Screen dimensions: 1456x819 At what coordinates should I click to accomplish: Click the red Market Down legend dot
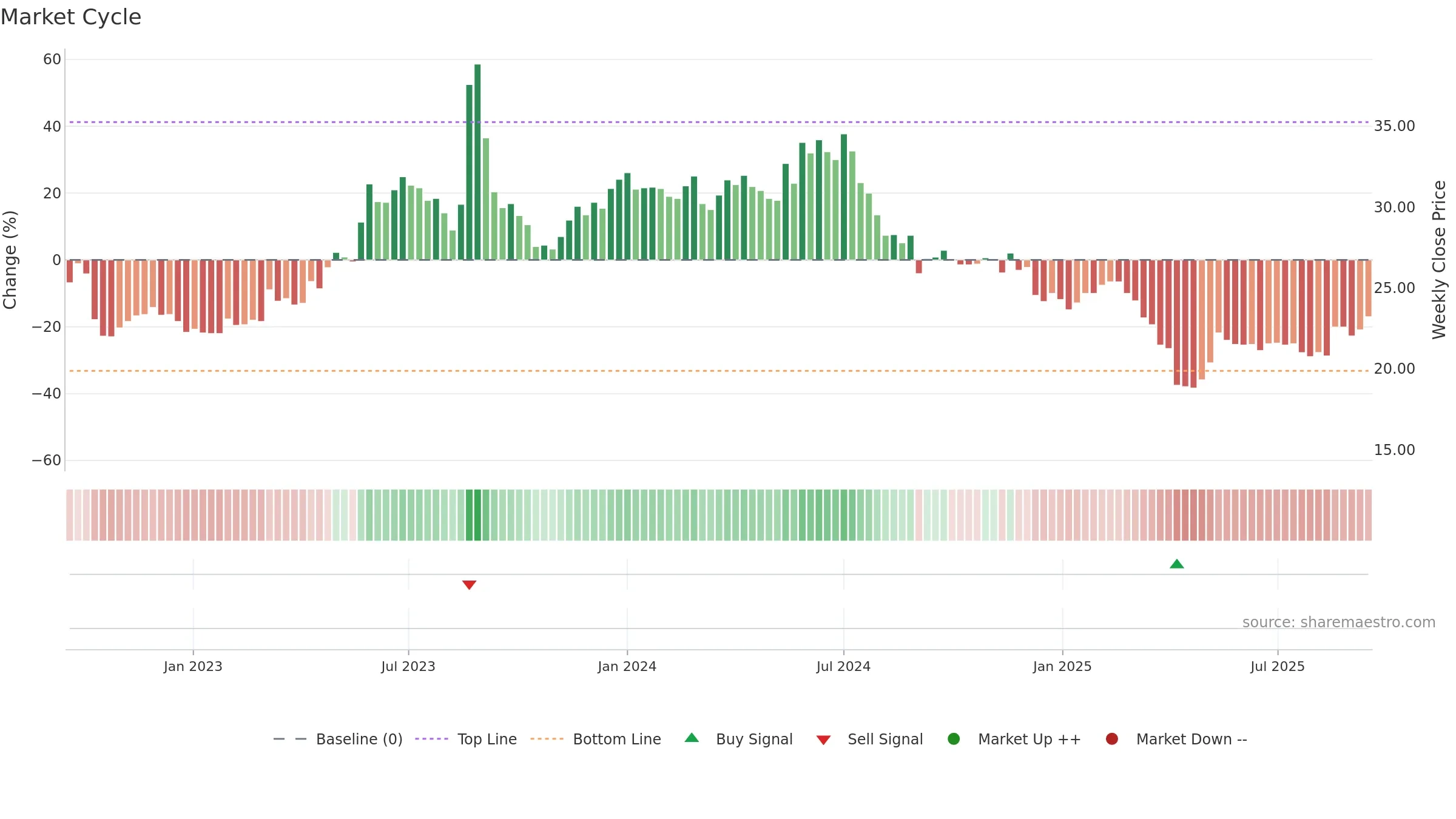pyautogui.click(x=1112, y=739)
